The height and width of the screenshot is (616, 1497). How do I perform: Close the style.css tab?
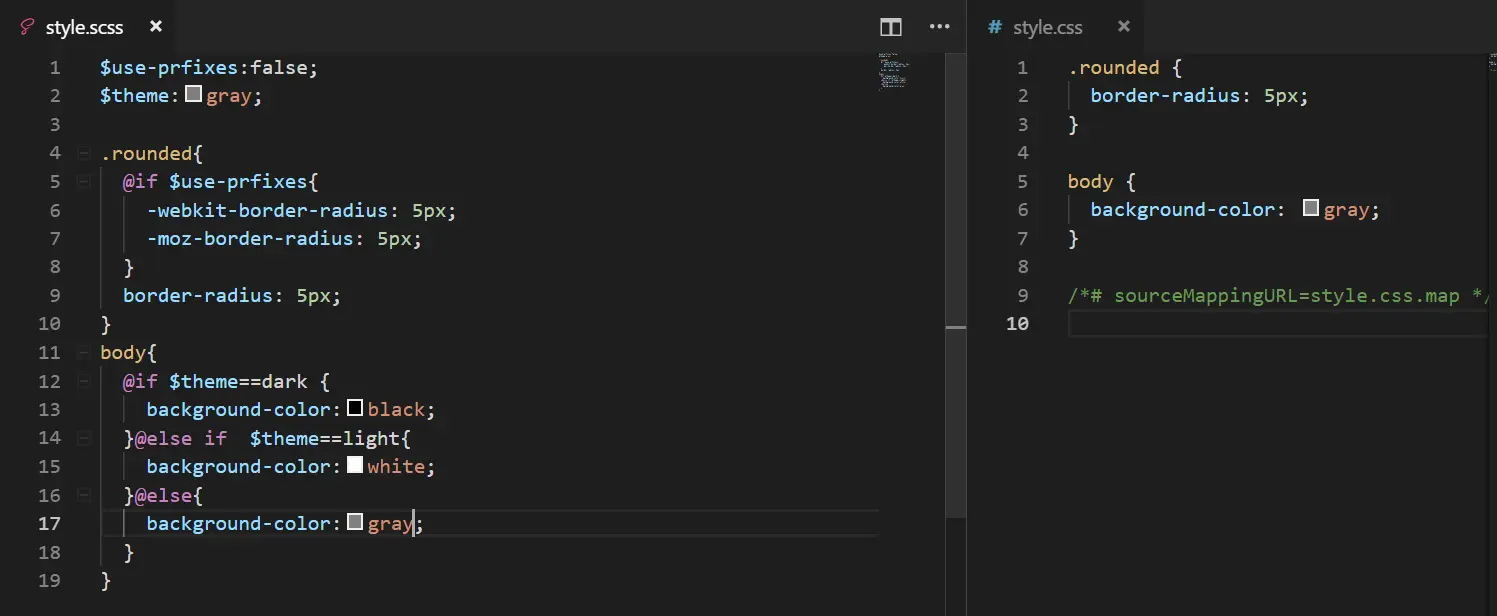1124,27
